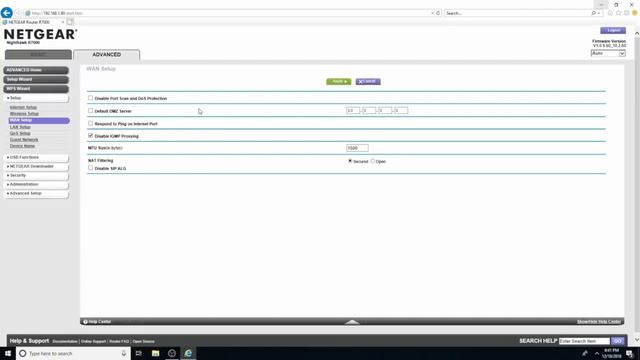Viewport: 640px width, 360px height.
Task: Click GO next to search help
Action: pyautogui.click(x=618, y=341)
